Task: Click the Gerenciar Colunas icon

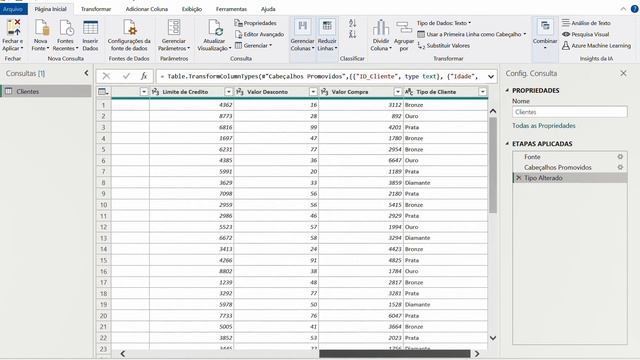Action: point(302,27)
